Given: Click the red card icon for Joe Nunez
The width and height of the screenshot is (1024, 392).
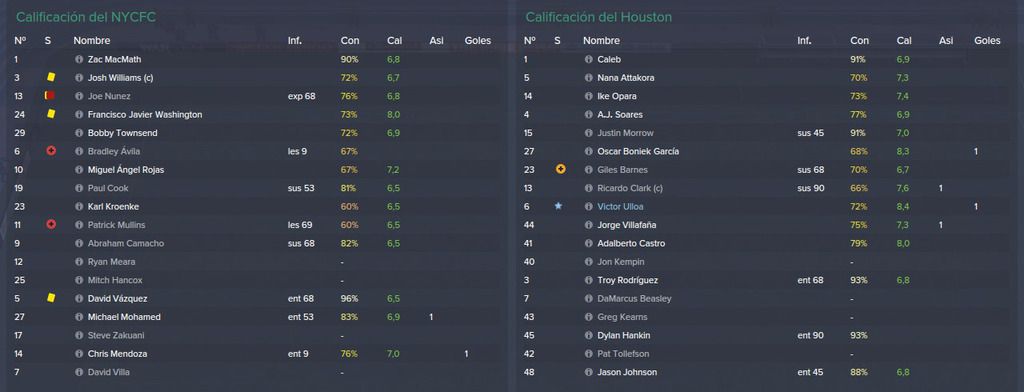Looking at the screenshot, I should tap(50, 96).
